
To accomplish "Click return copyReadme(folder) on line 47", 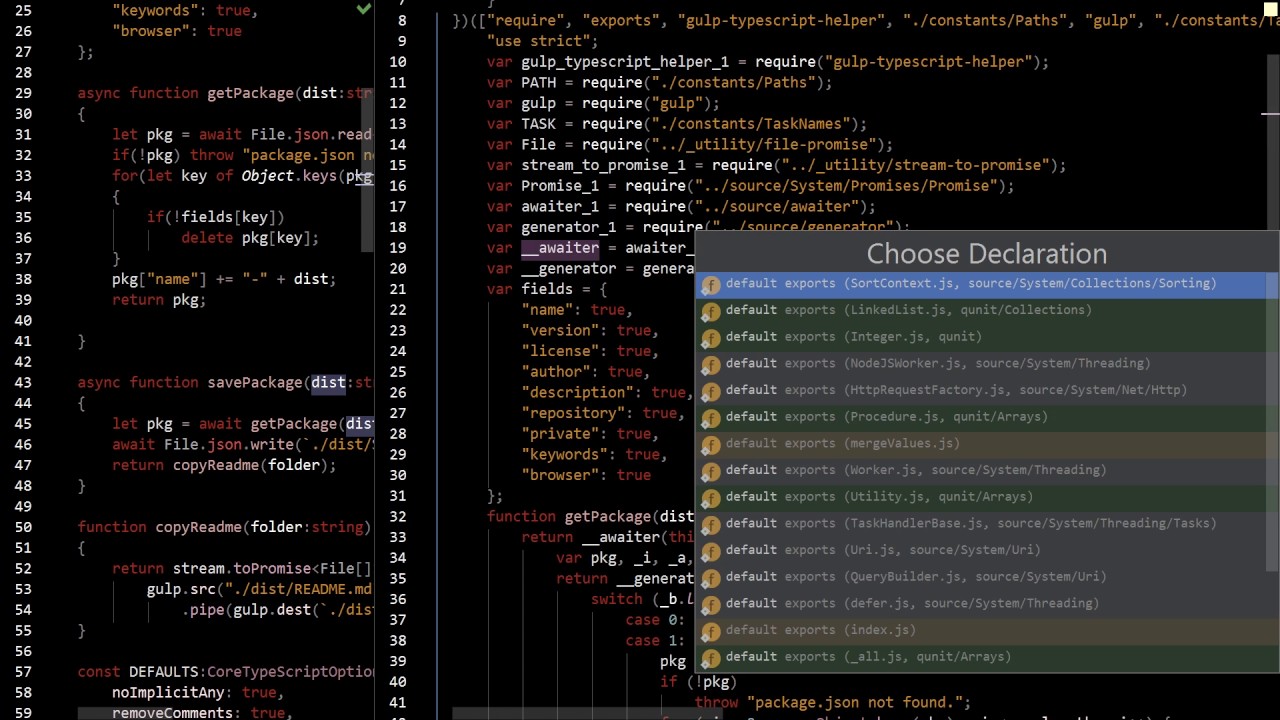I will 224,465.
